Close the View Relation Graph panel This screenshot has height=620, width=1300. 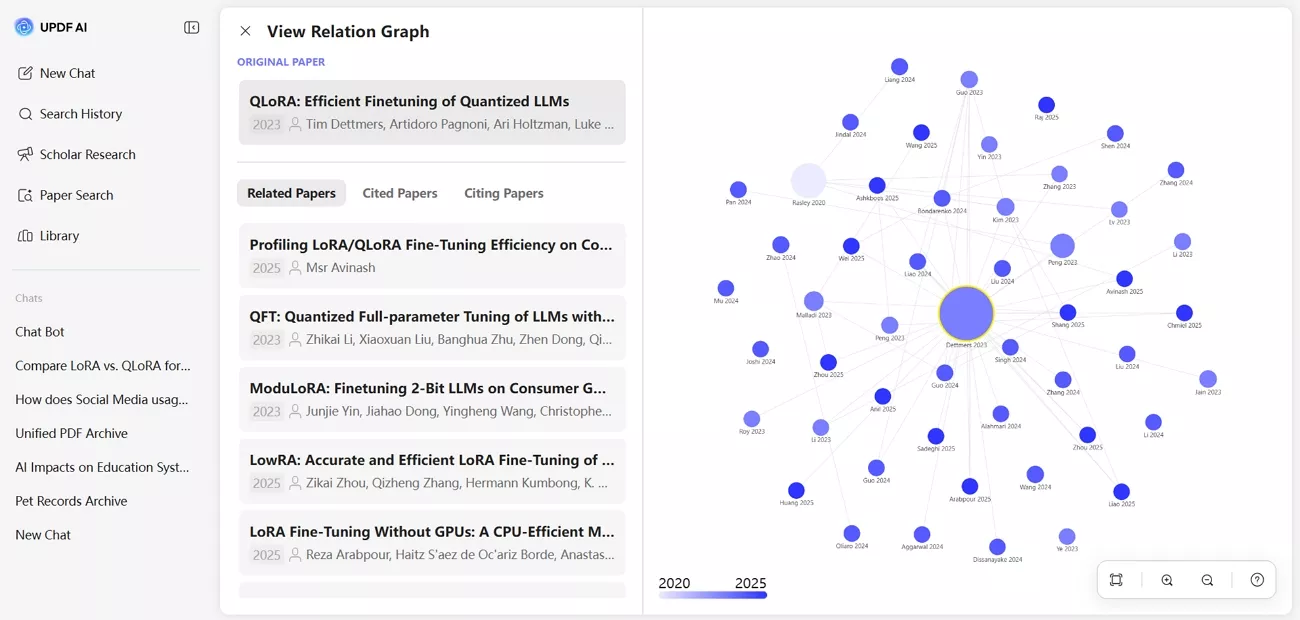point(245,31)
